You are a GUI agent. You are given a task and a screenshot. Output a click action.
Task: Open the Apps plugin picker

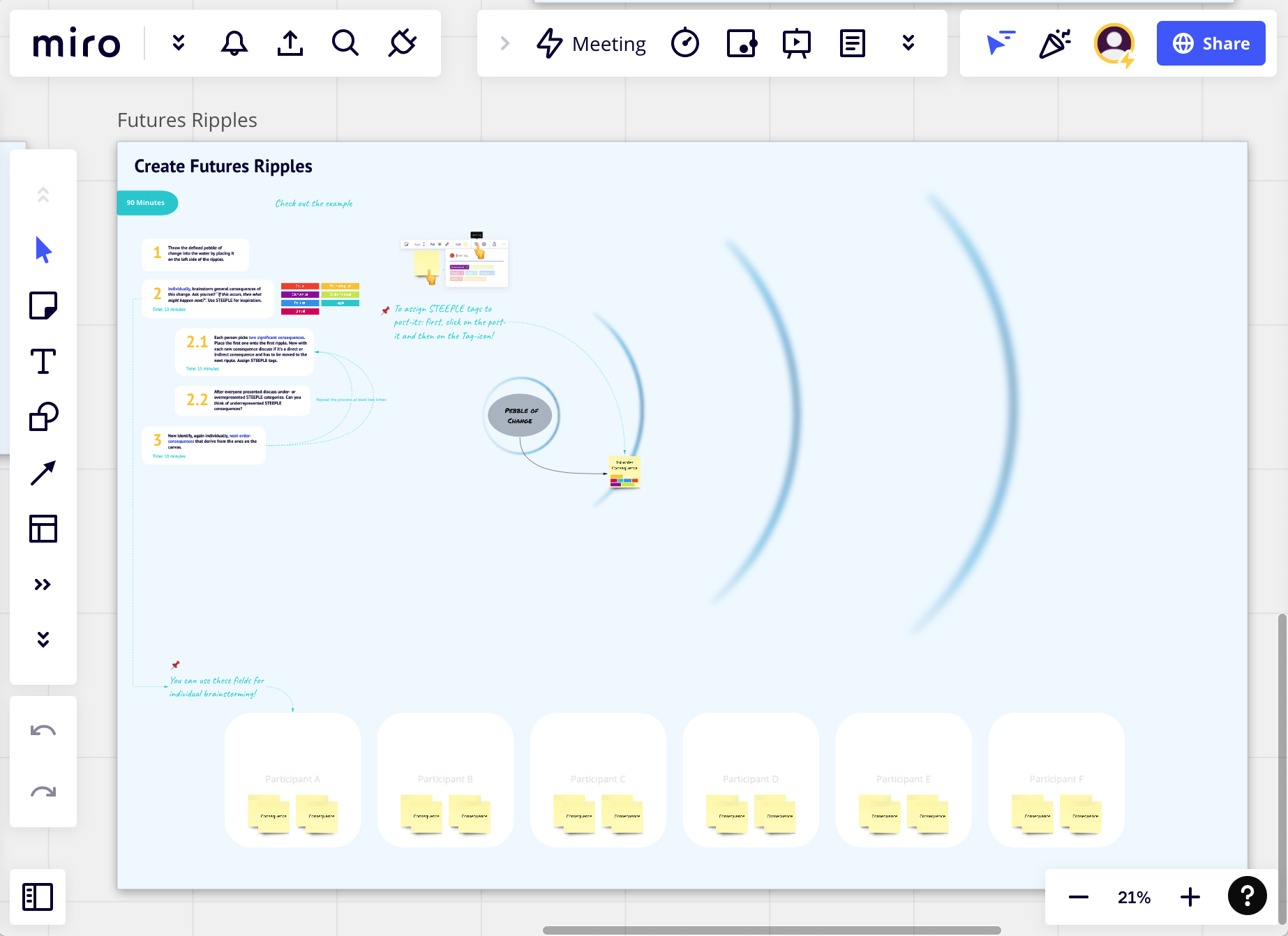tap(403, 43)
